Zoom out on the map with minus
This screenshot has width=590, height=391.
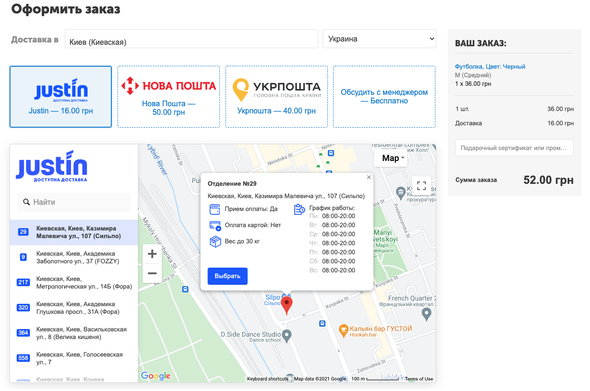tap(152, 273)
